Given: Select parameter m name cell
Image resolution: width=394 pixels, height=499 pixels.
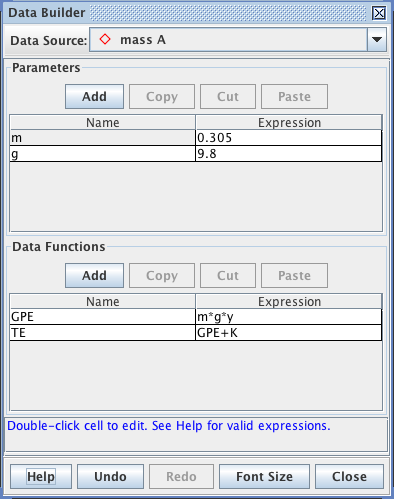Looking at the screenshot, I should 103,138.
